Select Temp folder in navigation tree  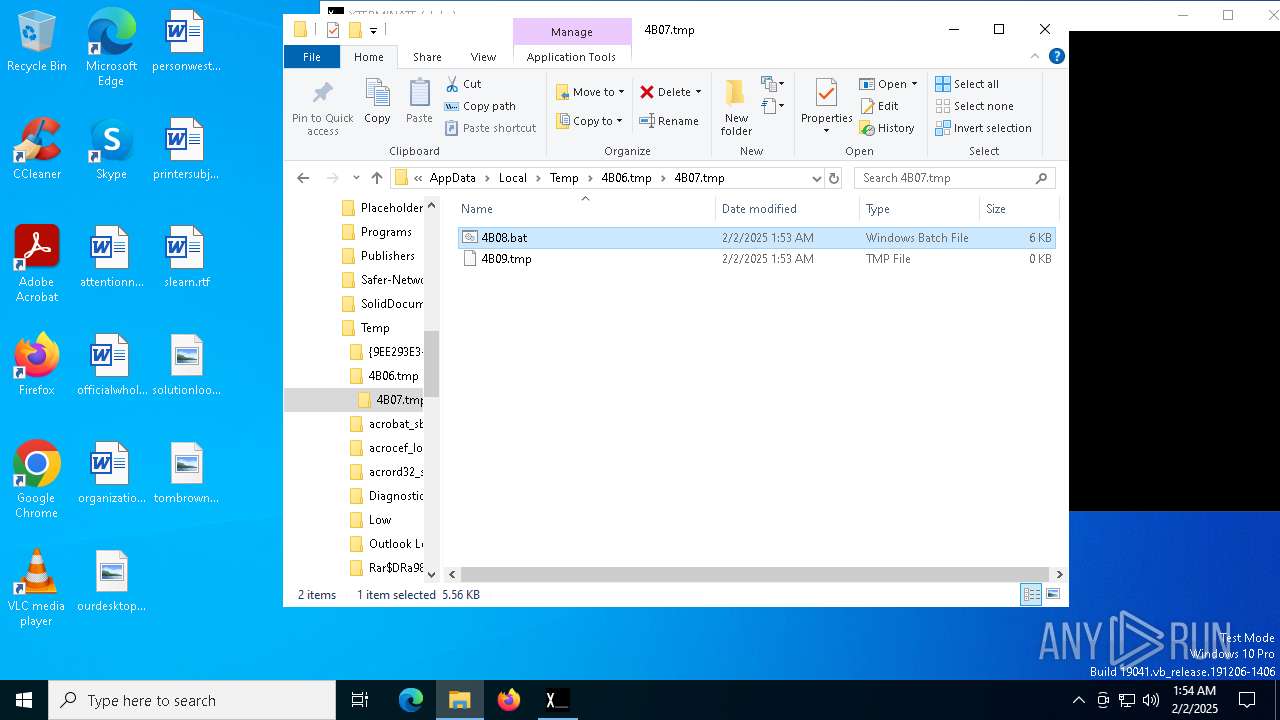(x=375, y=328)
